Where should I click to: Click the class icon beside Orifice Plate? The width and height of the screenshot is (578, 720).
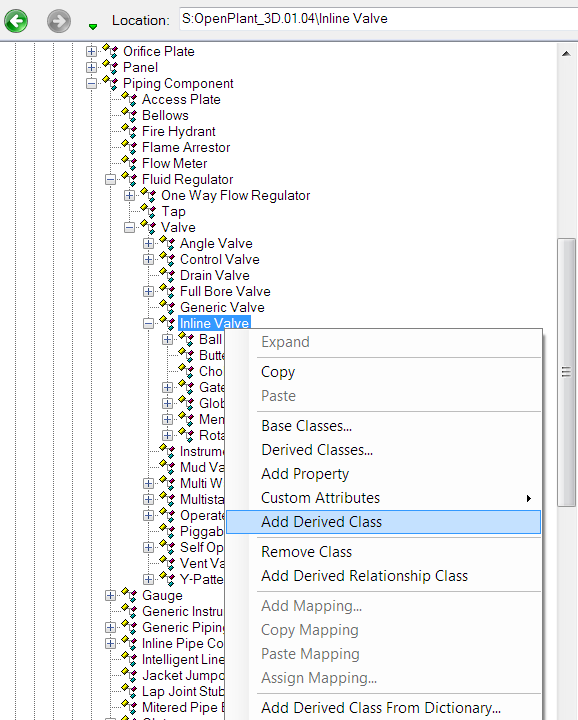tap(110, 51)
